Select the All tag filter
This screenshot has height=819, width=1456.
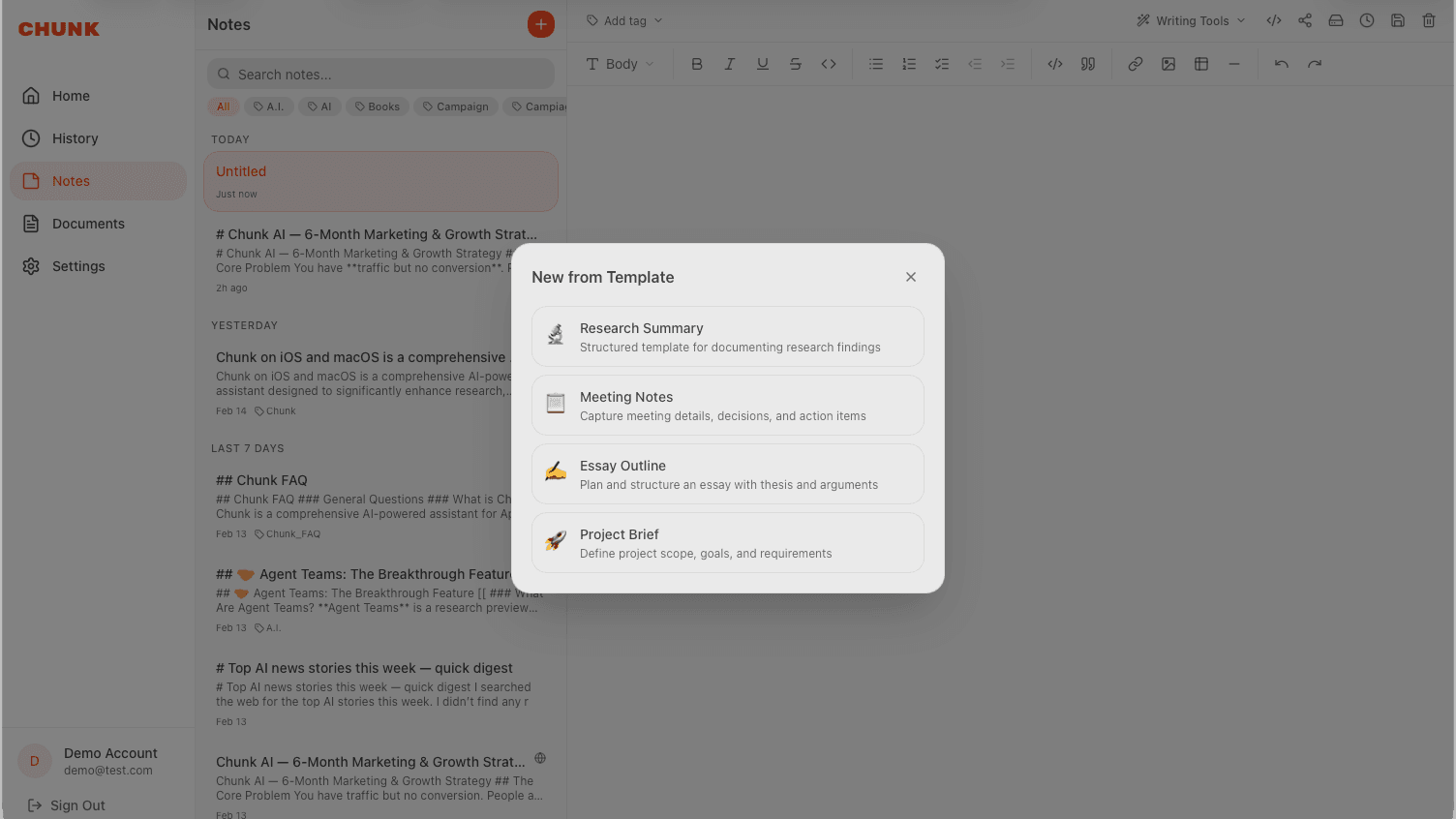tap(223, 106)
